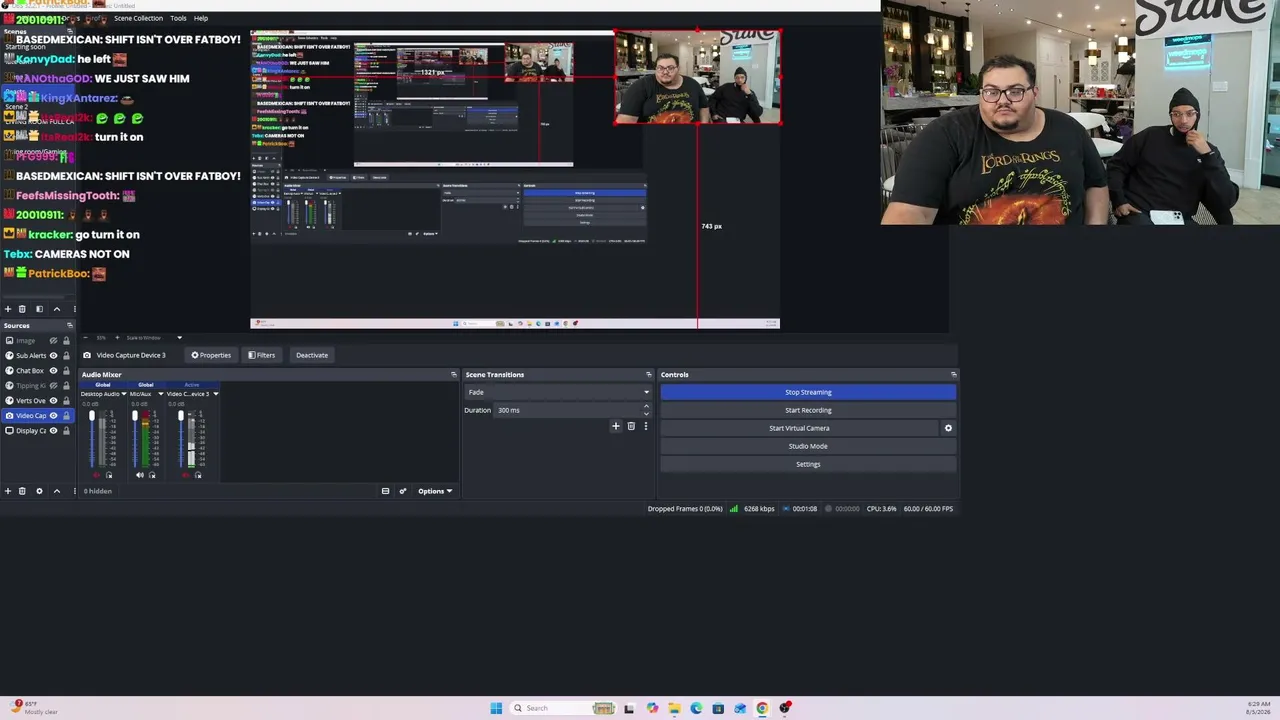Undock the Controls panel

point(953,375)
